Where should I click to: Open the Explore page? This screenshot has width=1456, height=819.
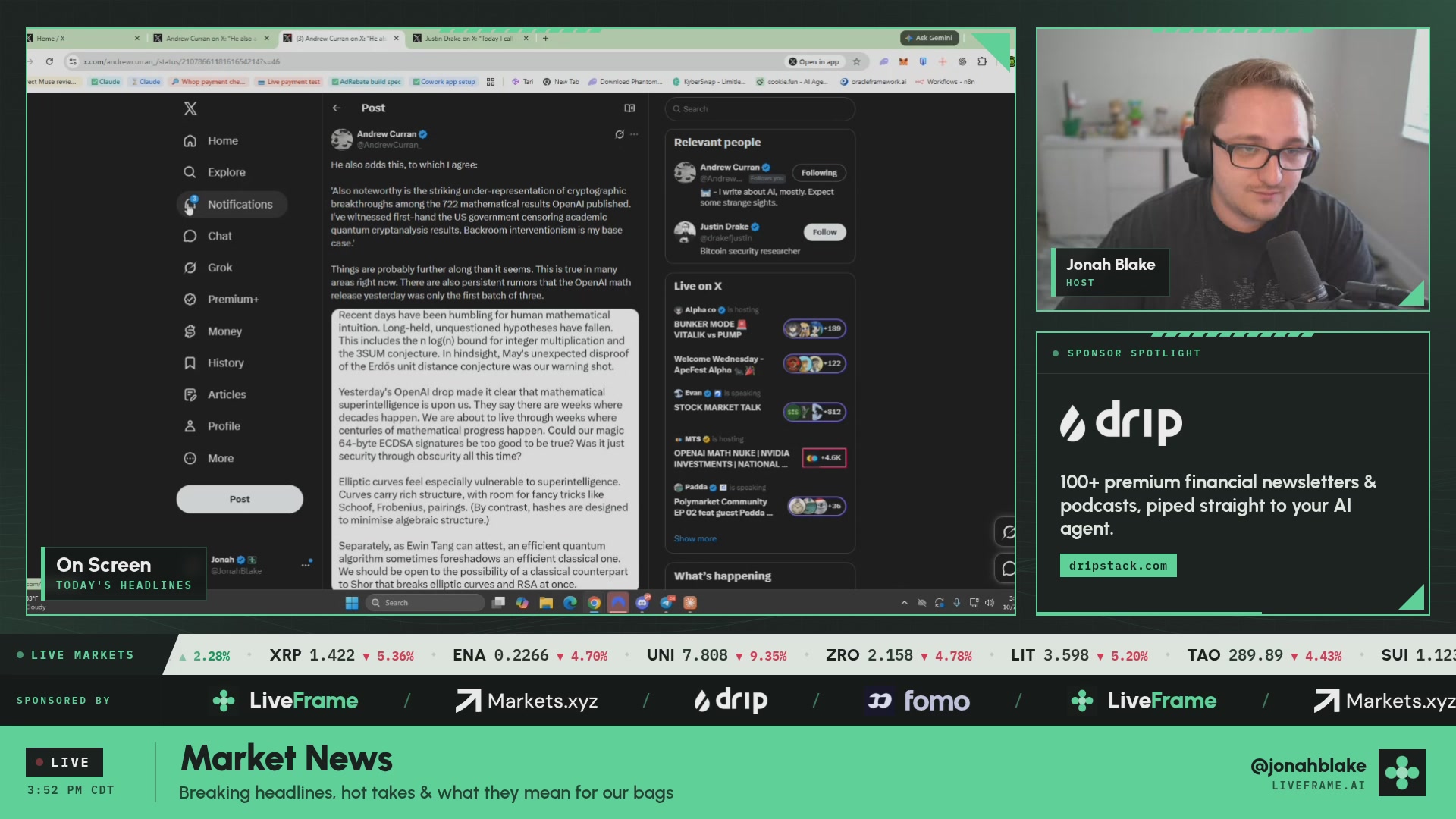(x=215, y=172)
